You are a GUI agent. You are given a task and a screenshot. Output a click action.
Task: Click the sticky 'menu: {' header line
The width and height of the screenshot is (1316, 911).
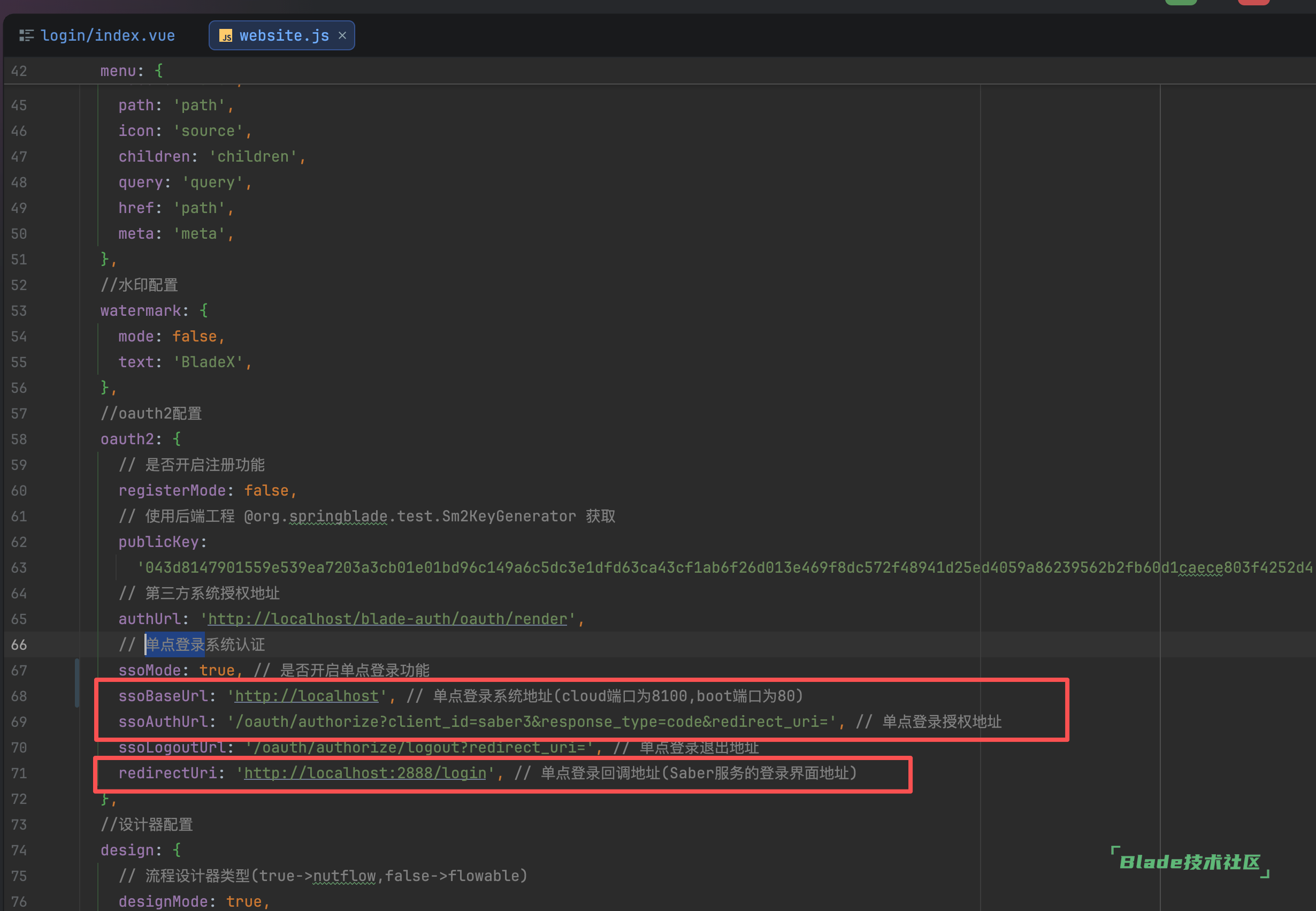pos(132,71)
